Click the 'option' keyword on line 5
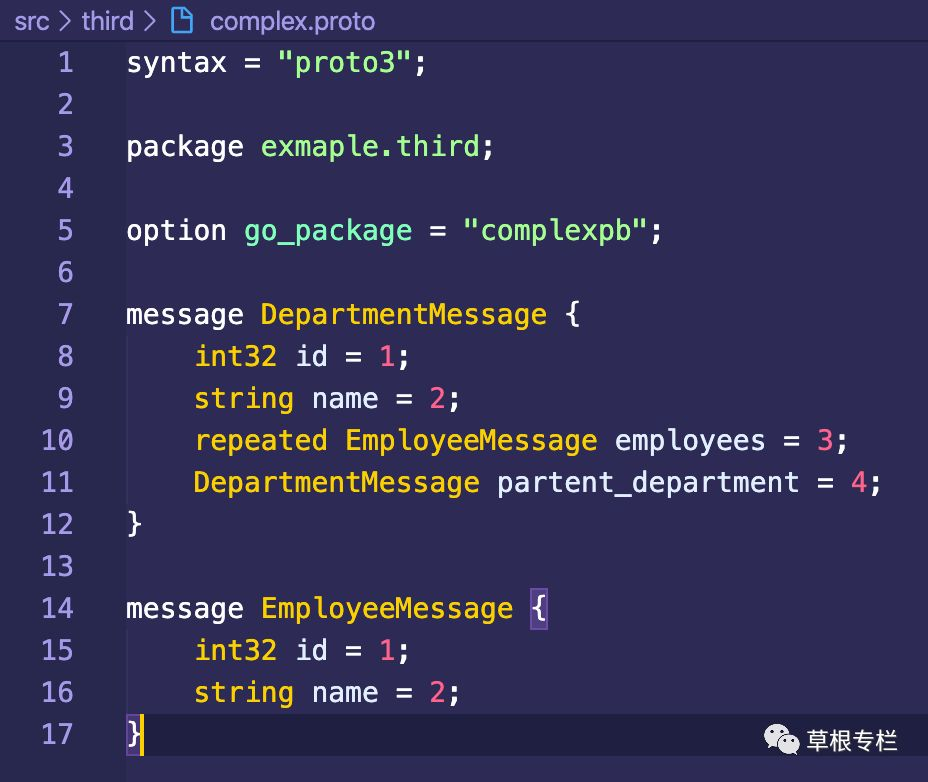This screenshot has width=928, height=782. point(176,230)
